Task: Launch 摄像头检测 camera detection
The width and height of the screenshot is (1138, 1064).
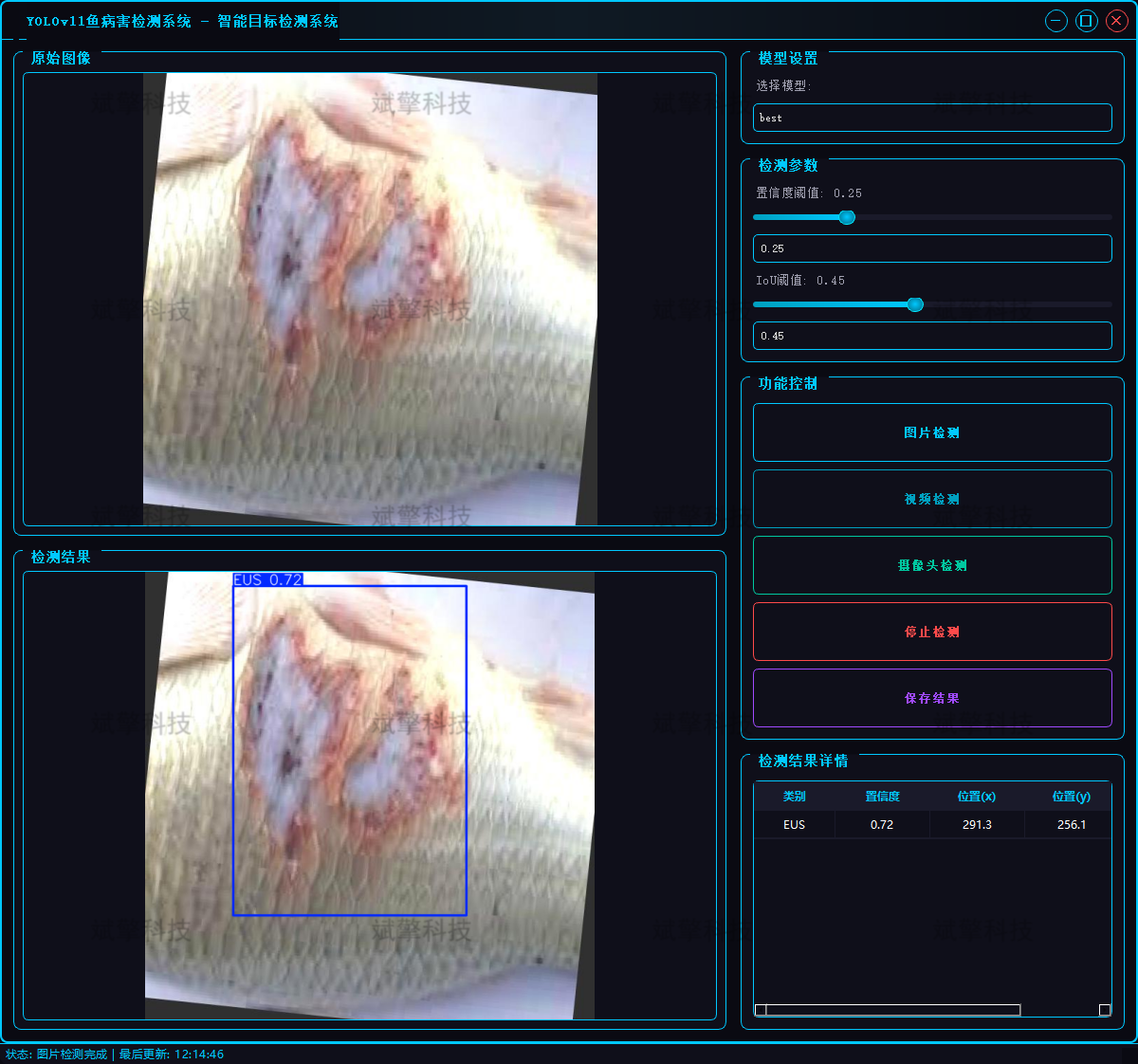Action: coord(932,565)
